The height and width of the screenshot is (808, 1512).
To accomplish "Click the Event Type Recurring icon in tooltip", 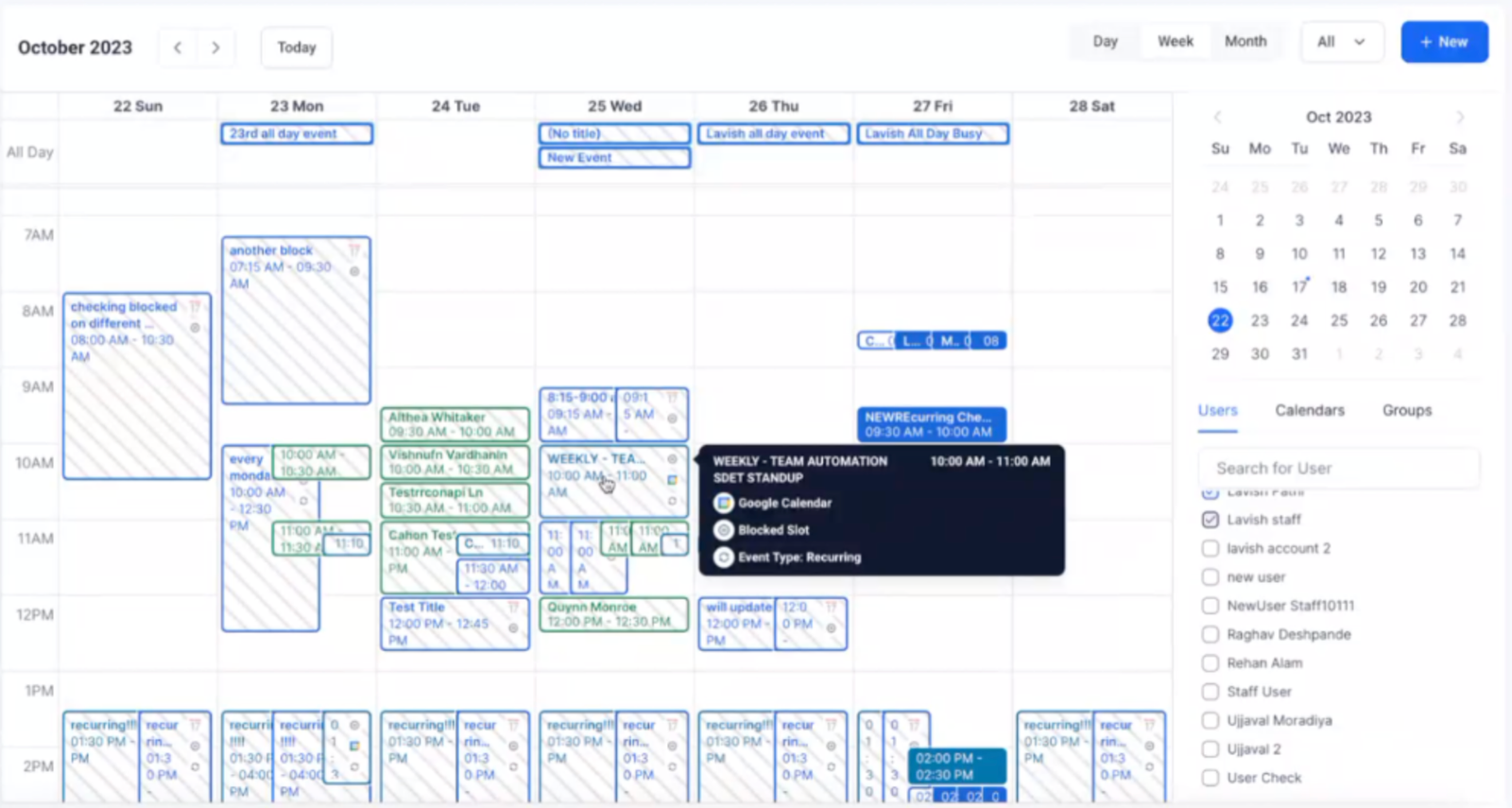I will [724, 558].
